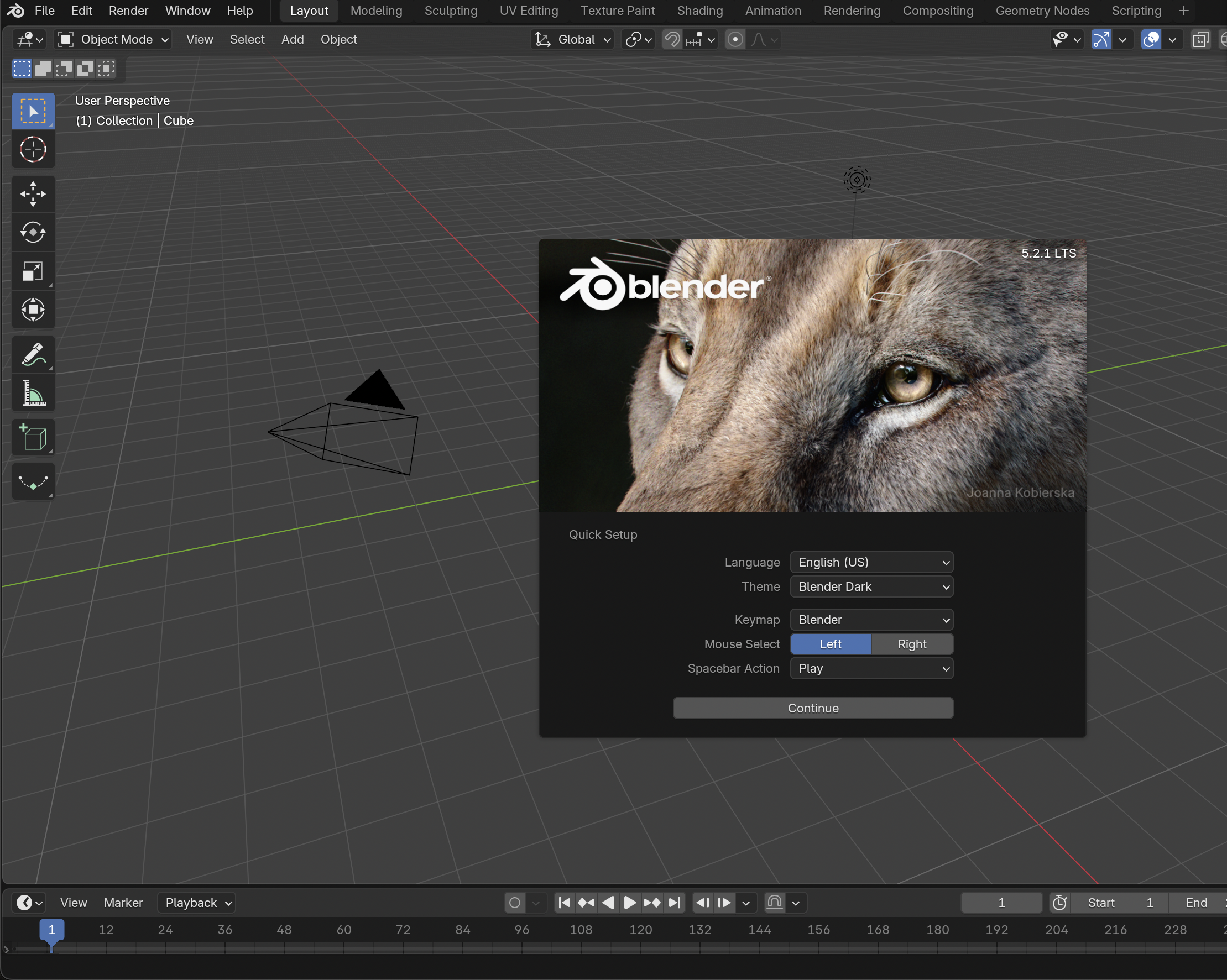Open the Window menu
1227x980 pixels.
[x=187, y=11]
